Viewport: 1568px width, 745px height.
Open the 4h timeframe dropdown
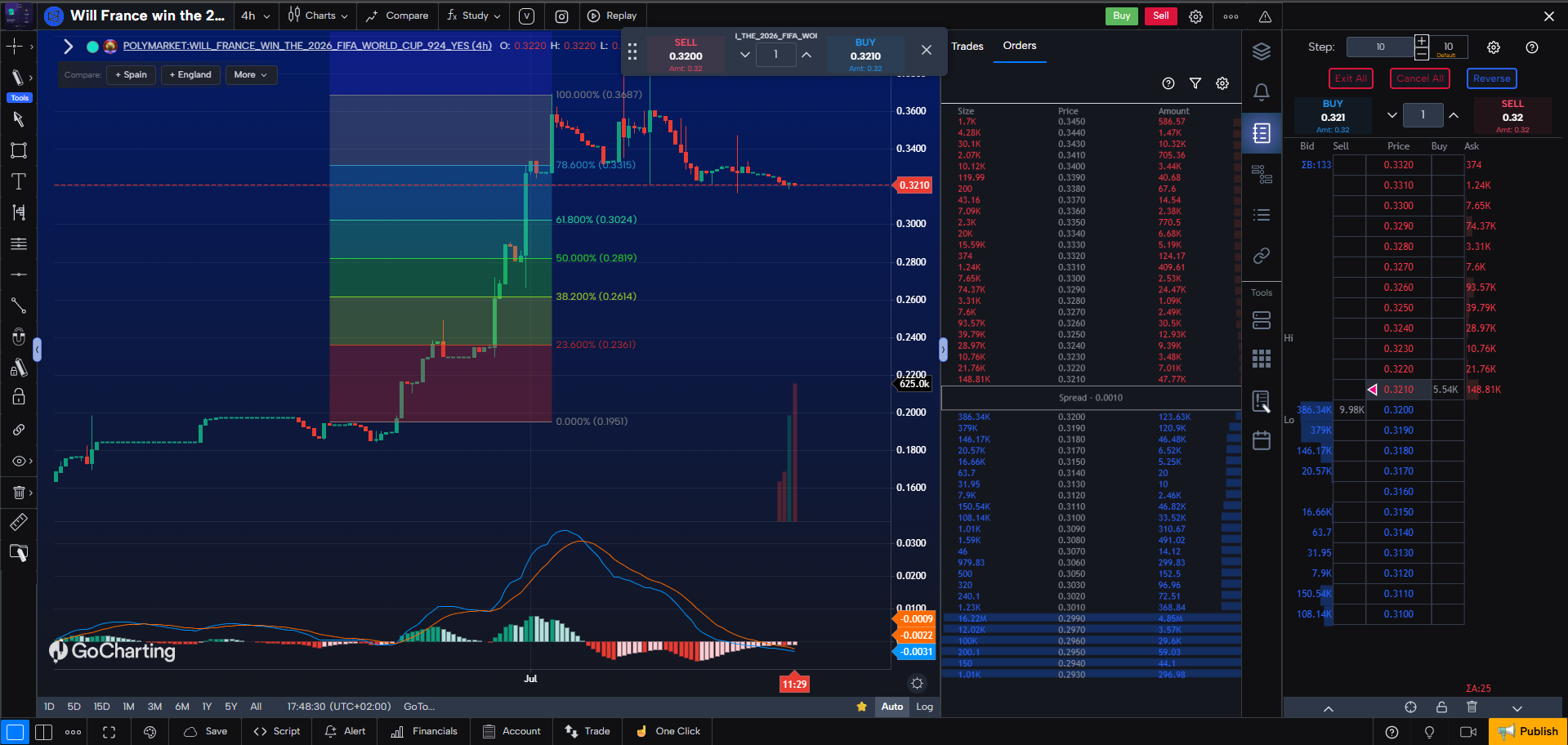(255, 16)
